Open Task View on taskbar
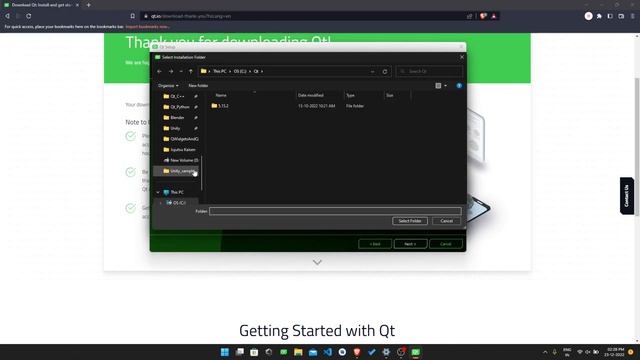The width and height of the screenshot is (640, 360). tap(239, 352)
